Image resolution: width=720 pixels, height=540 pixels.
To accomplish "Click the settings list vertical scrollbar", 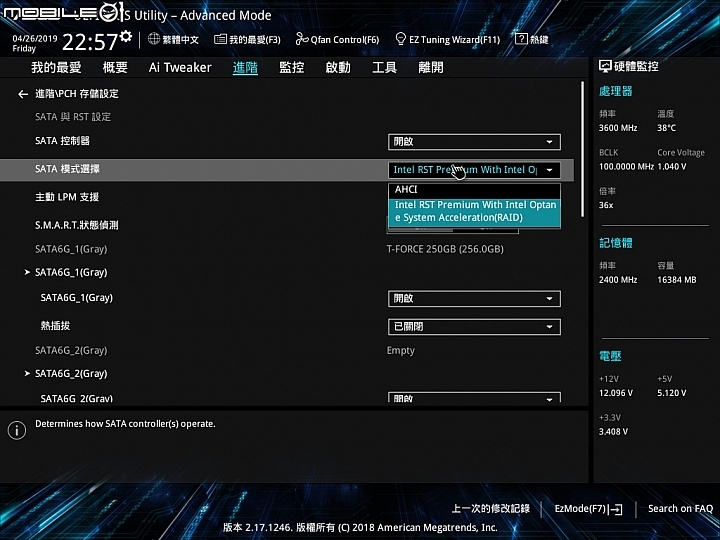I will click(x=582, y=149).
